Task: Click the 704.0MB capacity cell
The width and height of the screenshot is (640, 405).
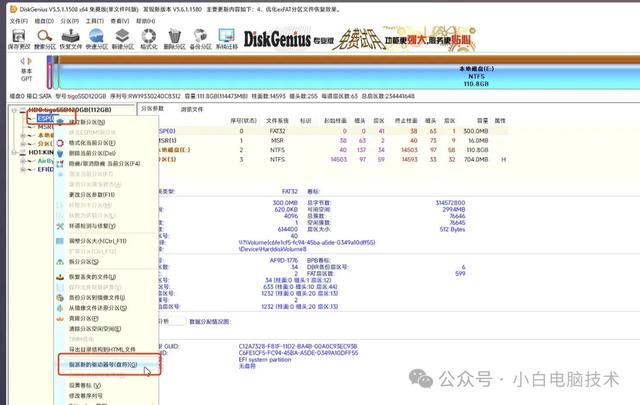Action: pyautogui.click(x=476, y=159)
